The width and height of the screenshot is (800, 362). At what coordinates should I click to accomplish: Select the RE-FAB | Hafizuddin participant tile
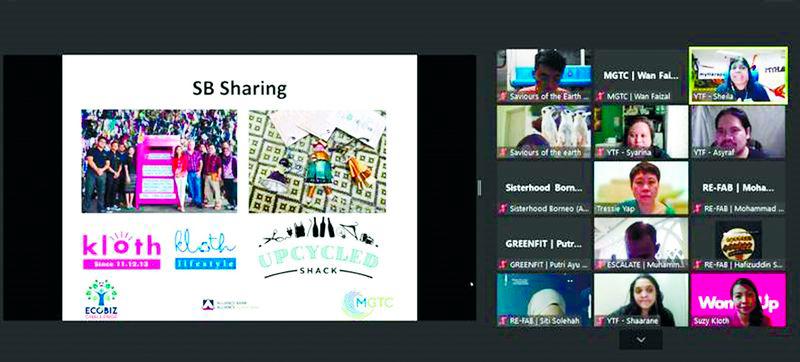[738, 244]
